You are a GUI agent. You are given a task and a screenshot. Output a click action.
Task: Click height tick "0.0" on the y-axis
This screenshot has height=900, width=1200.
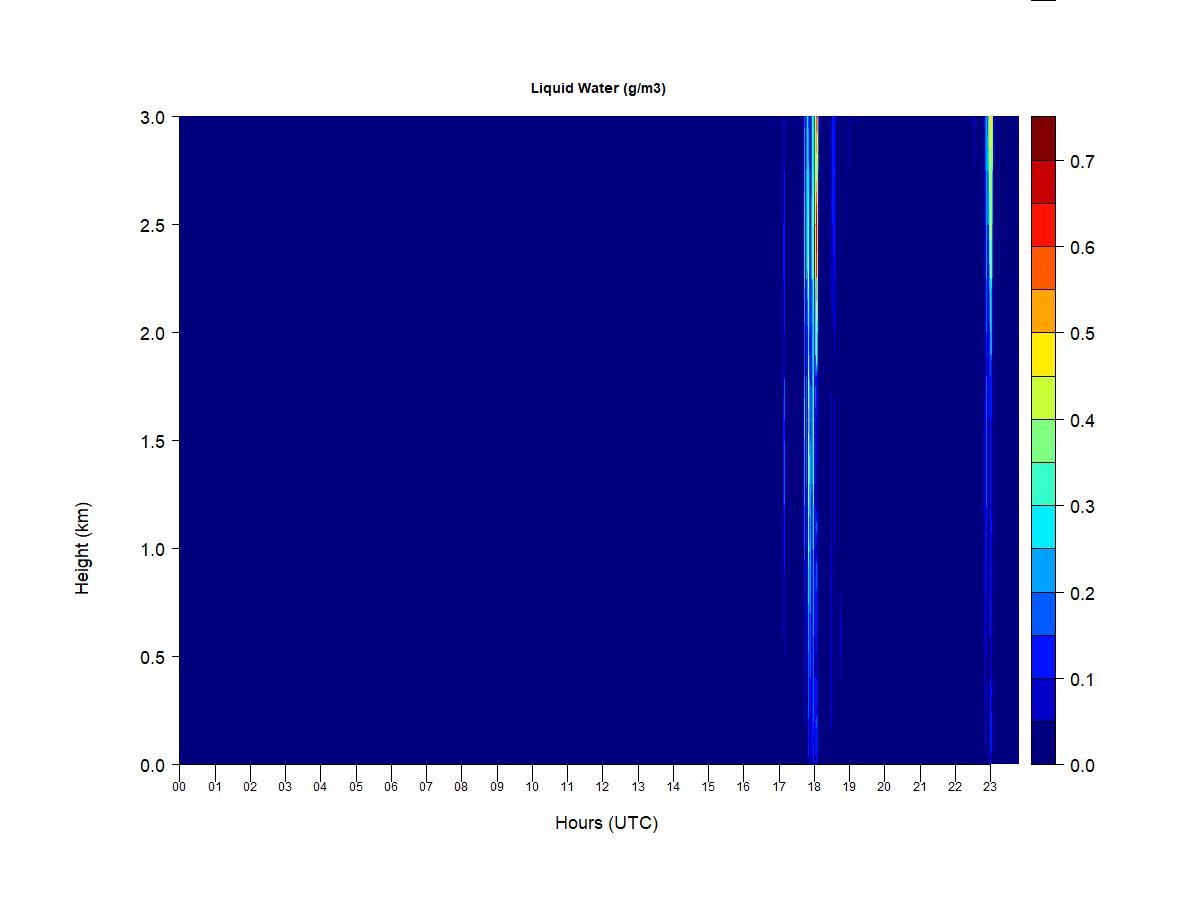coord(153,765)
